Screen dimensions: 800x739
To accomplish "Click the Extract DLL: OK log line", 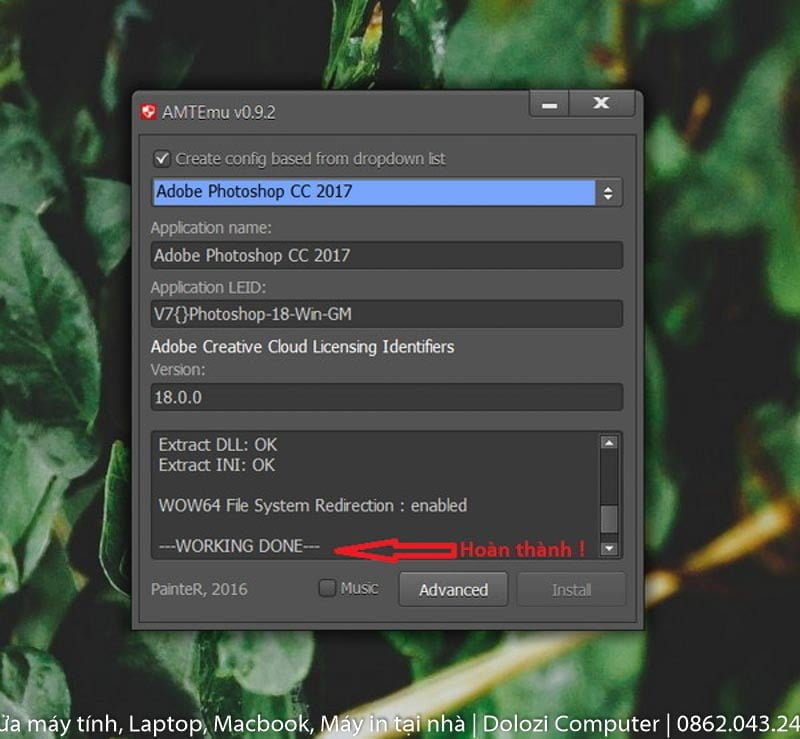I will coord(218,444).
